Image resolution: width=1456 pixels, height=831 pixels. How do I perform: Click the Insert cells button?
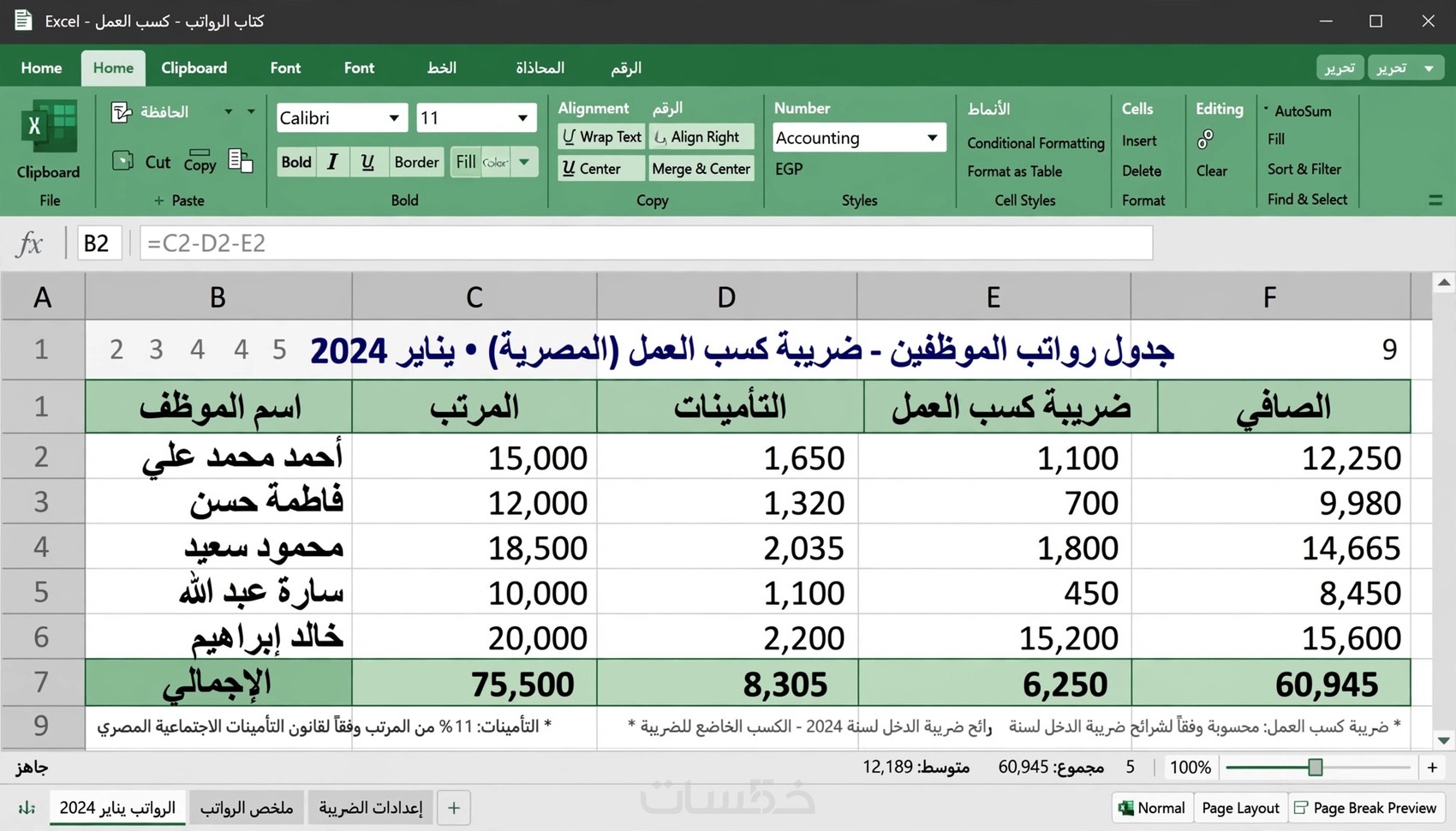coord(1139,140)
